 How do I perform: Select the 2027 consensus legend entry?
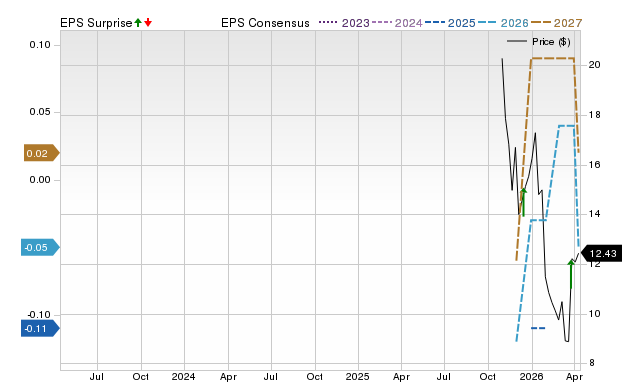(556, 23)
